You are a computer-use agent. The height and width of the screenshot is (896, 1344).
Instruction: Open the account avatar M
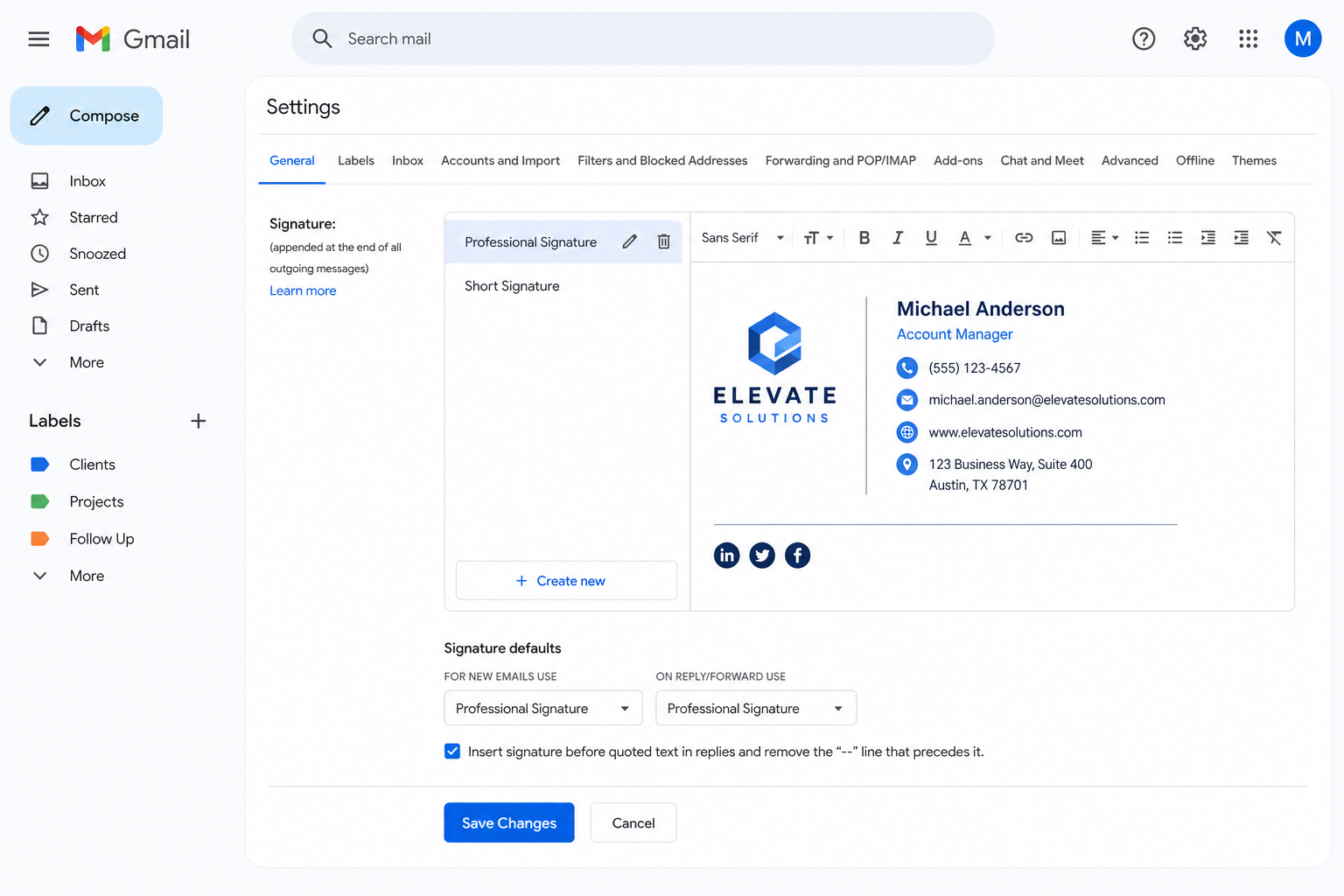pyautogui.click(x=1303, y=38)
